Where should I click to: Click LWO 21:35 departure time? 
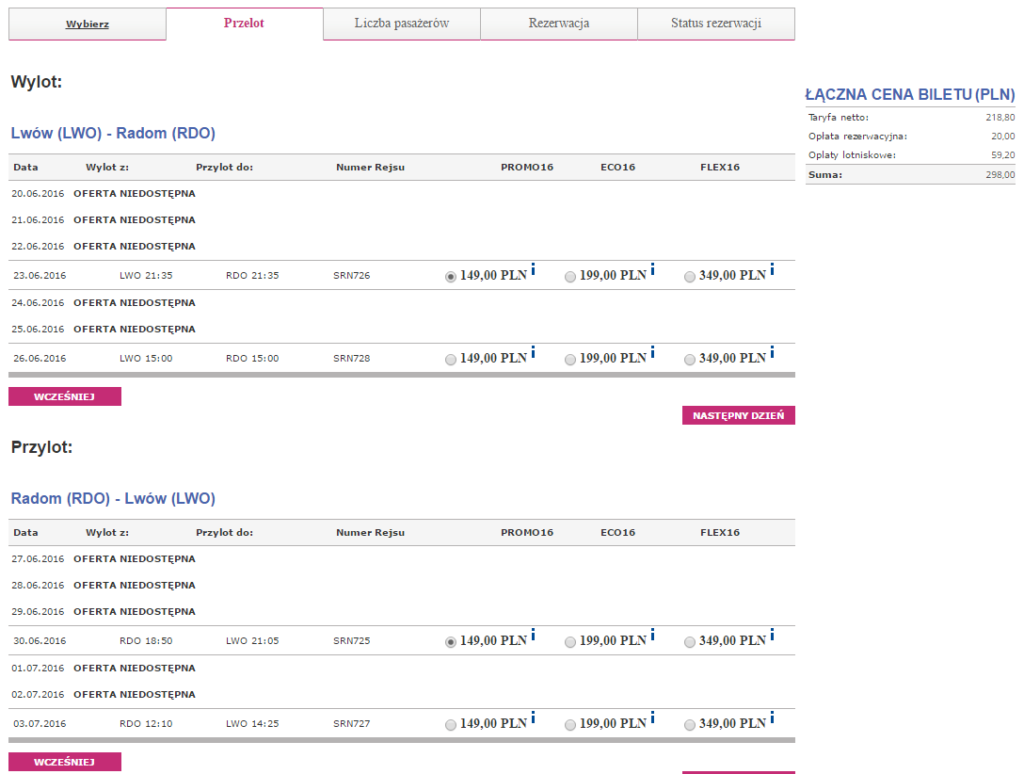click(x=146, y=276)
